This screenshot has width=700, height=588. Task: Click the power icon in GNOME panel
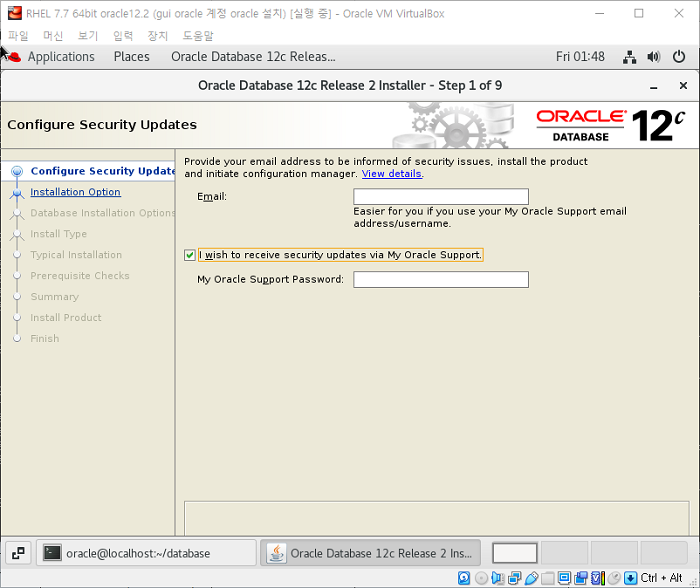pos(677,57)
